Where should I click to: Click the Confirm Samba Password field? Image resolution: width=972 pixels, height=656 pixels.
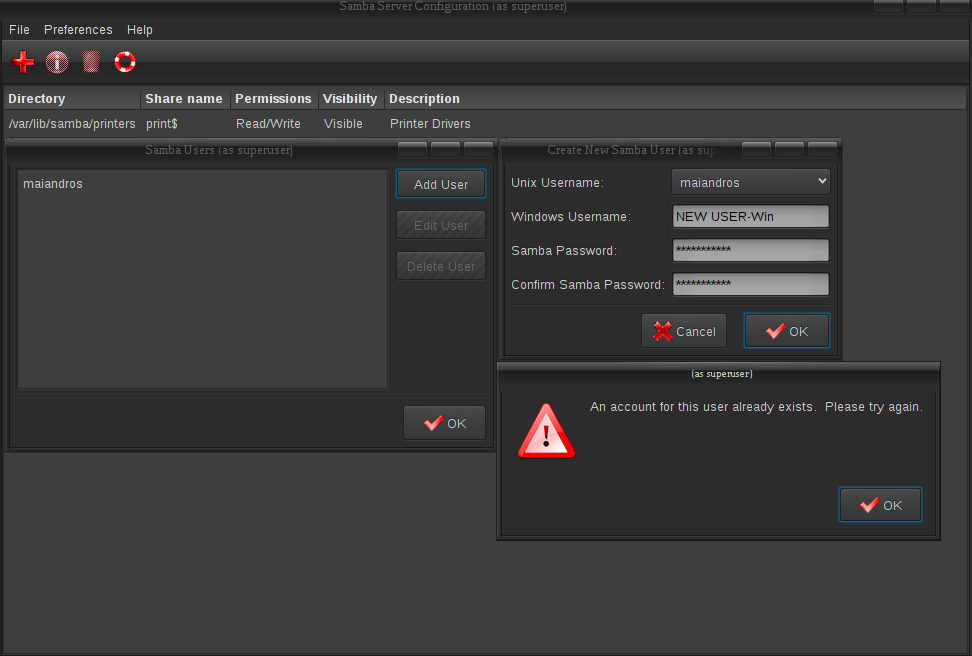(x=751, y=285)
